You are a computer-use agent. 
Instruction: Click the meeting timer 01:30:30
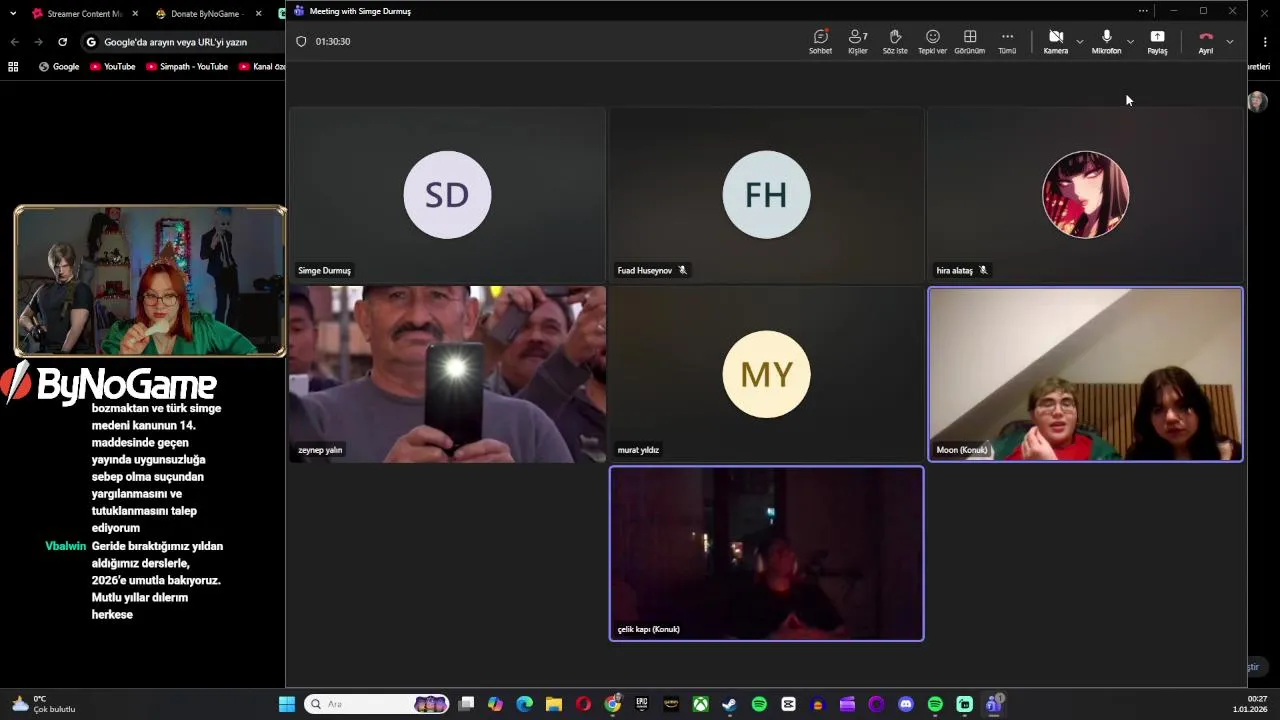click(x=333, y=41)
